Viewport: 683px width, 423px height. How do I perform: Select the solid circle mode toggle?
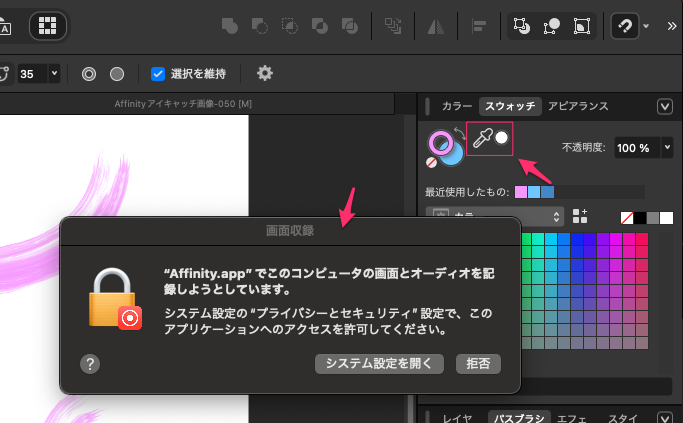coord(117,73)
